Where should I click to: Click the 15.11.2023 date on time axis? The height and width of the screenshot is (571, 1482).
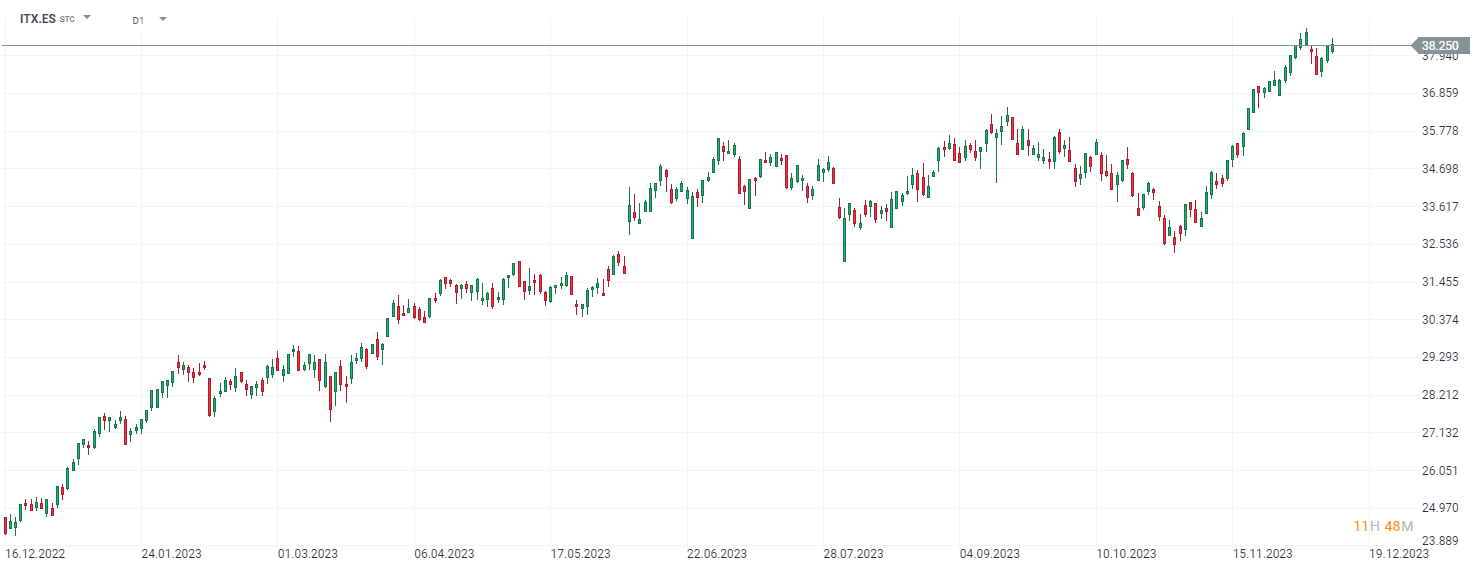coord(1262,553)
